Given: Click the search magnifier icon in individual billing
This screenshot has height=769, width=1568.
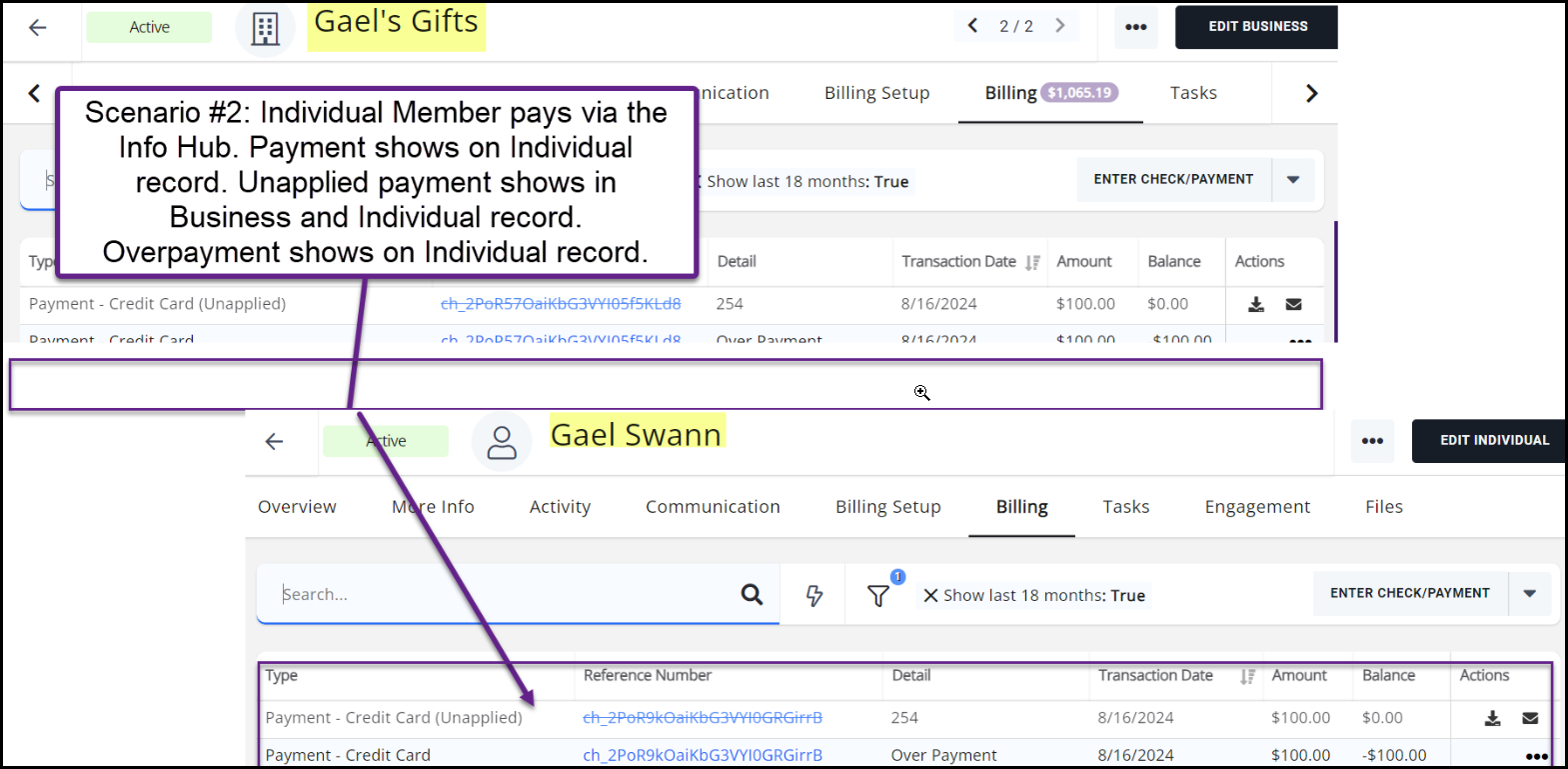Looking at the screenshot, I should [x=752, y=595].
